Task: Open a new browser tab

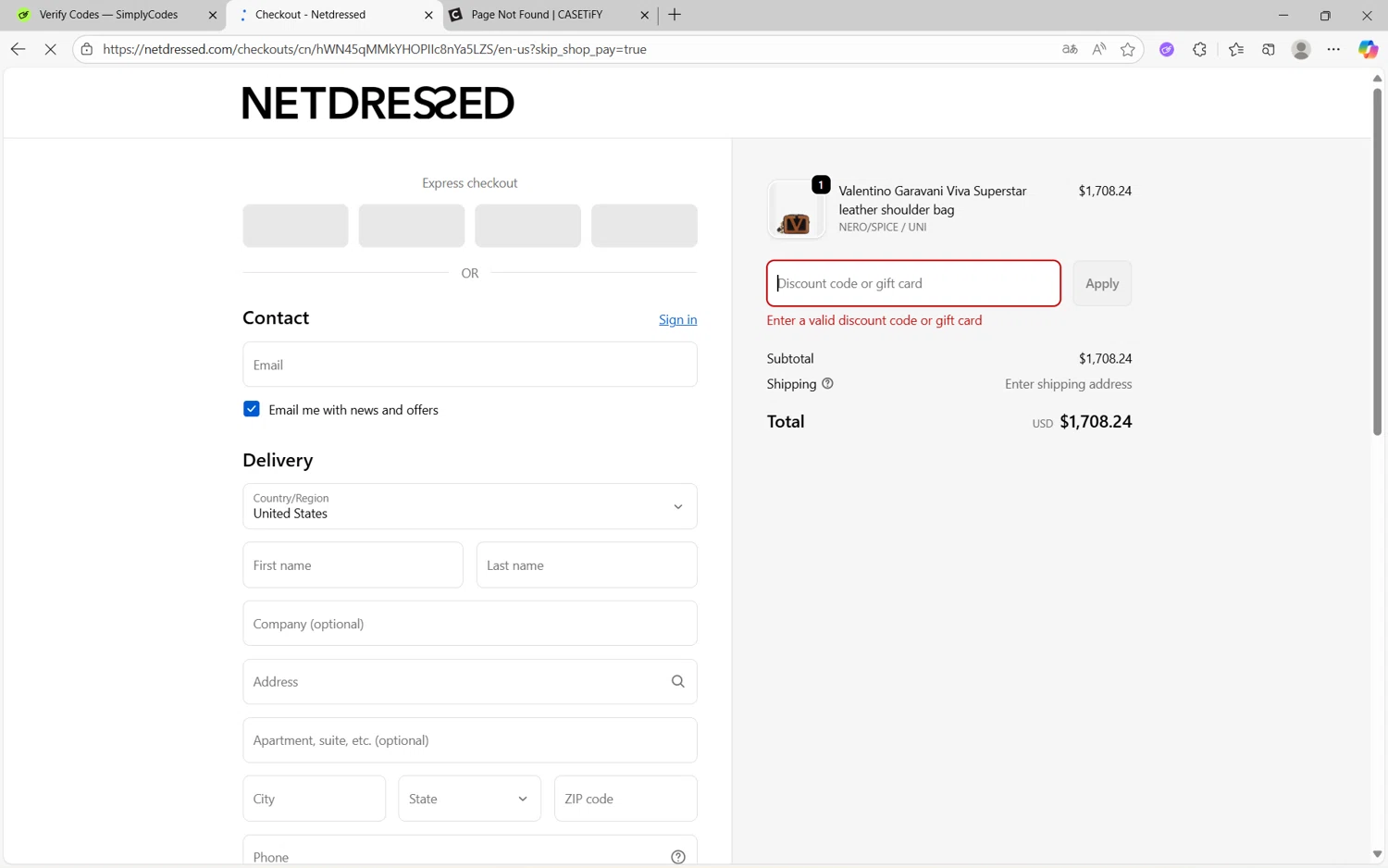Action: pos(675,15)
